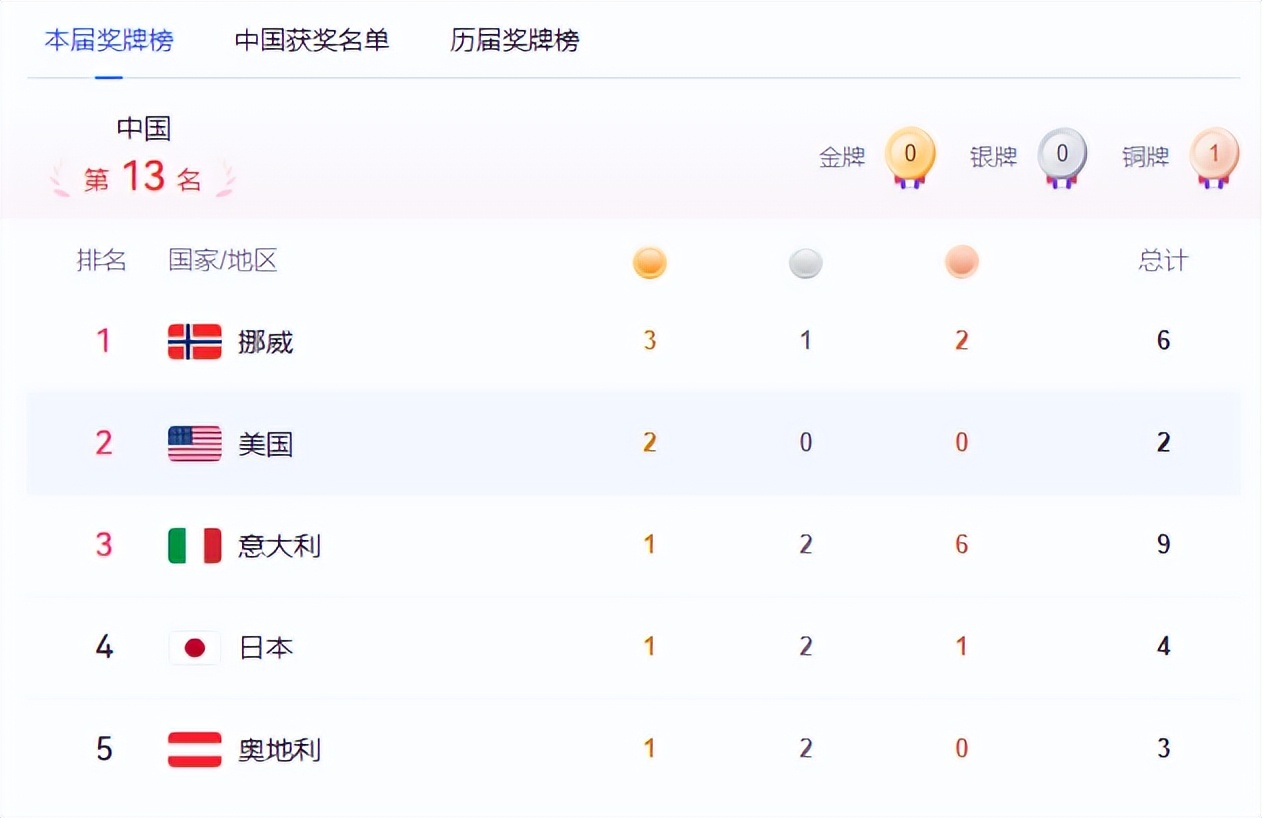
Task: Click the silver medal icon showing 0
Action: (x=1062, y=155)
